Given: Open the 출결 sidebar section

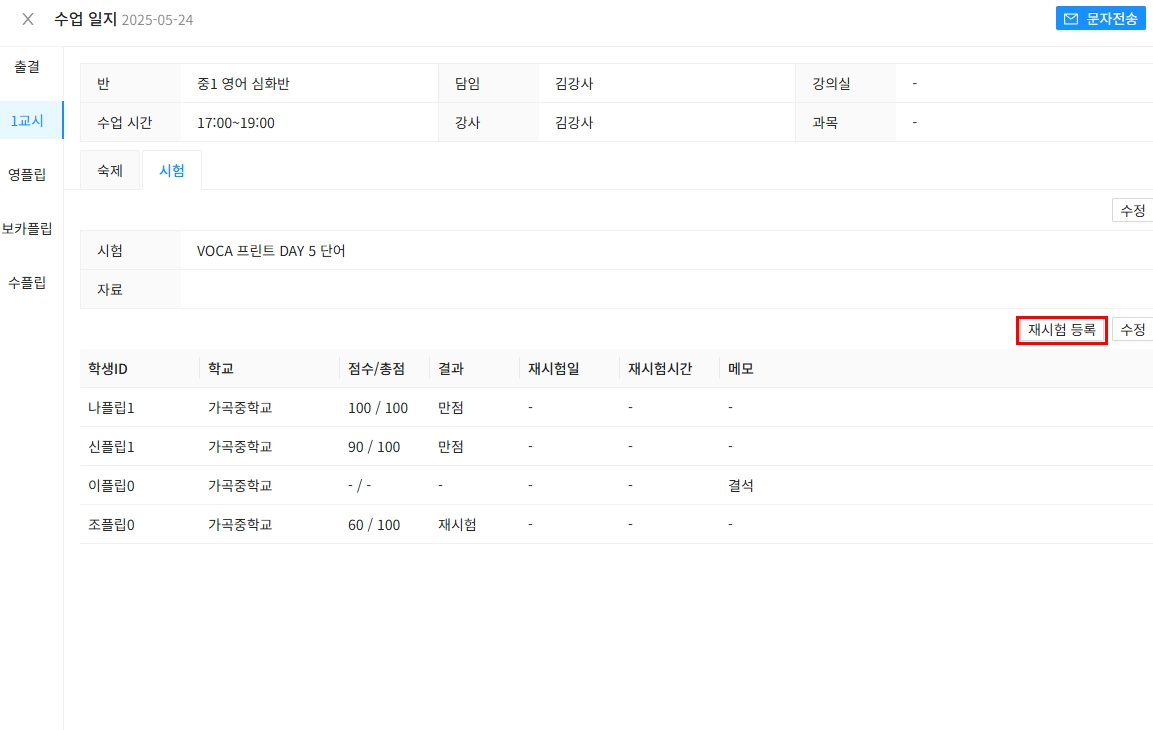Looking at the screenshot, I should 27,67.
